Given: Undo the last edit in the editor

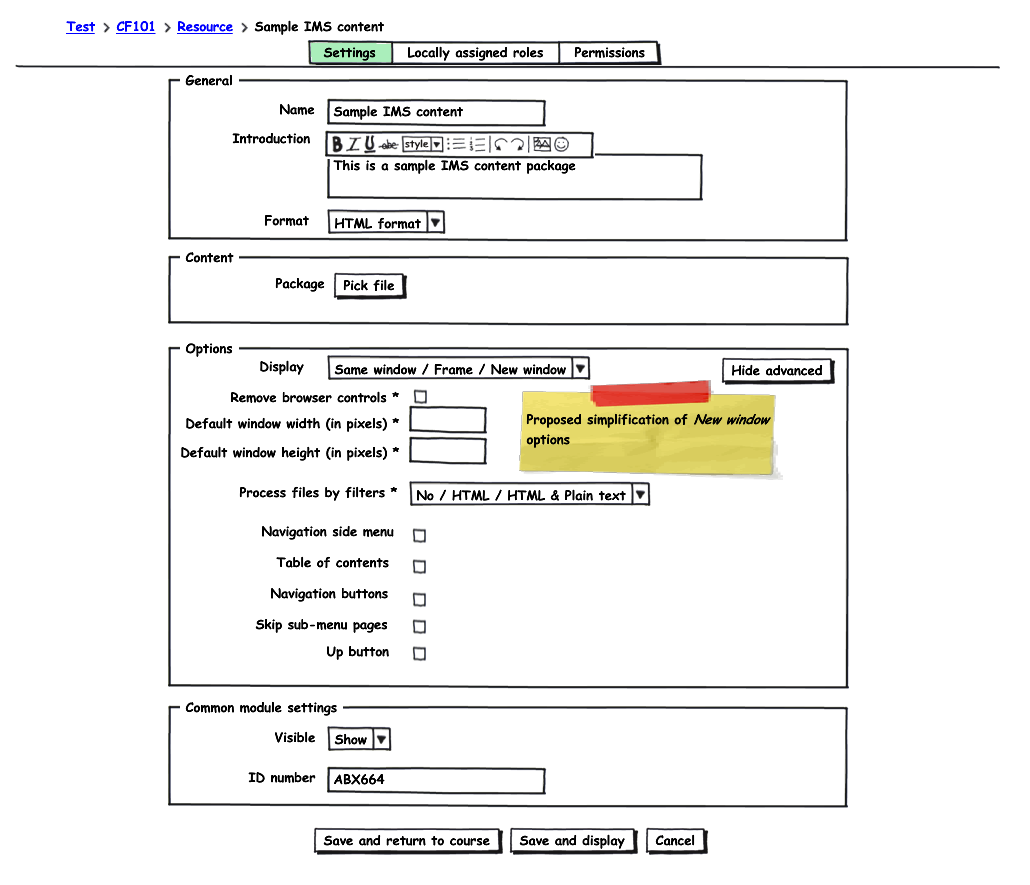Looking at the screenshot, I should click(x=501, y=145).
